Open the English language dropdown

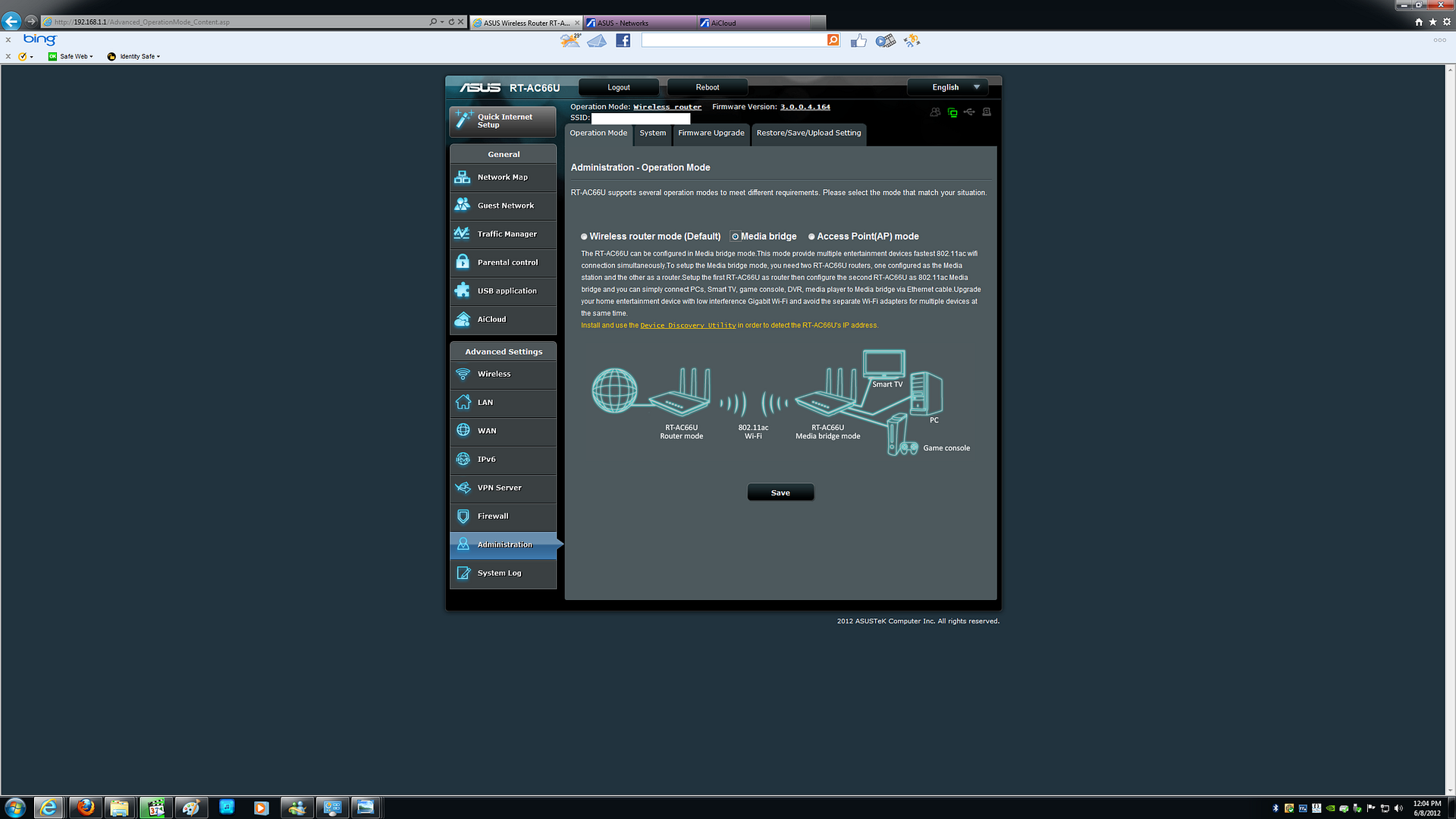948,87
